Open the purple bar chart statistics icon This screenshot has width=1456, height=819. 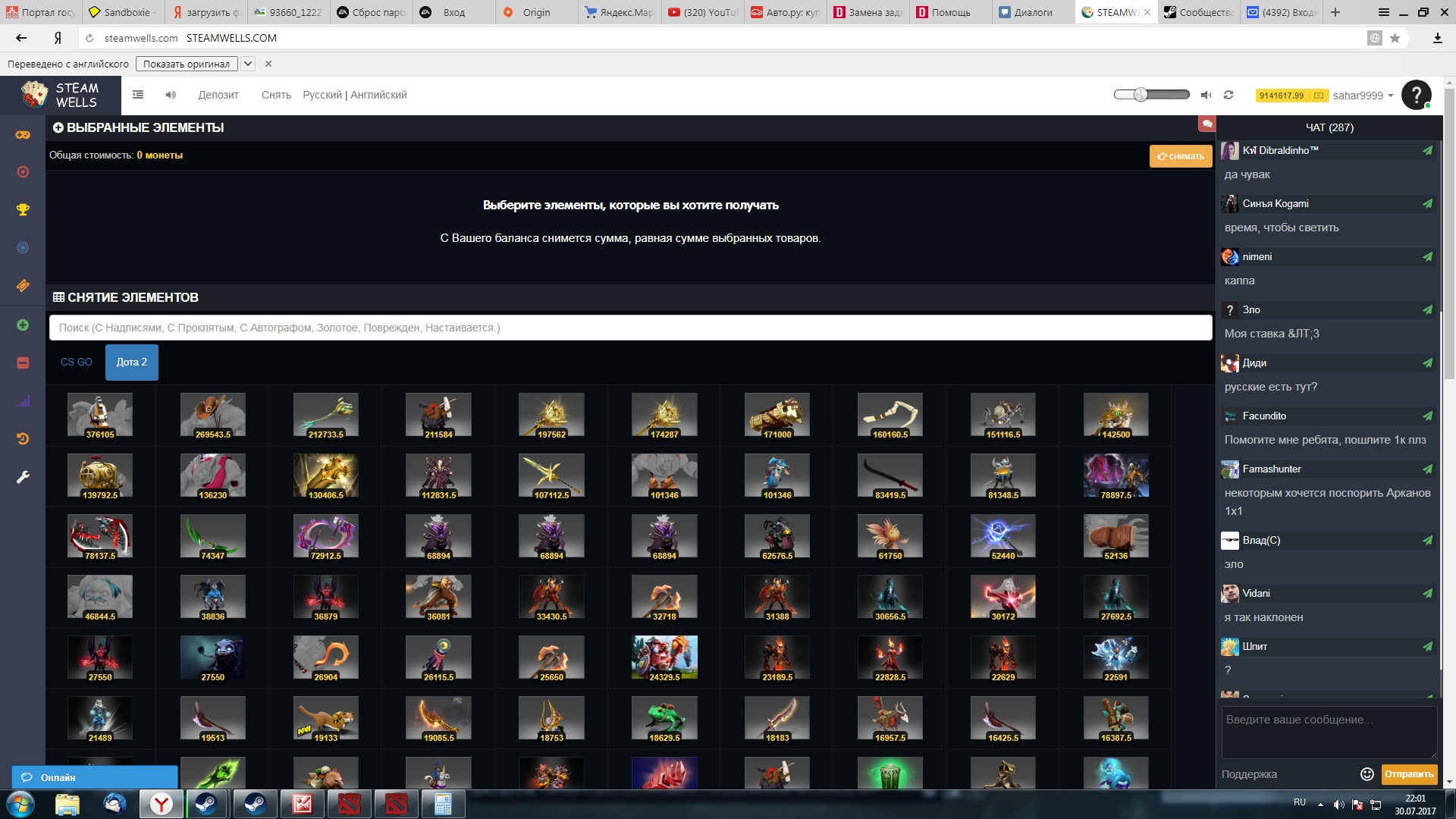pos(23,401)
